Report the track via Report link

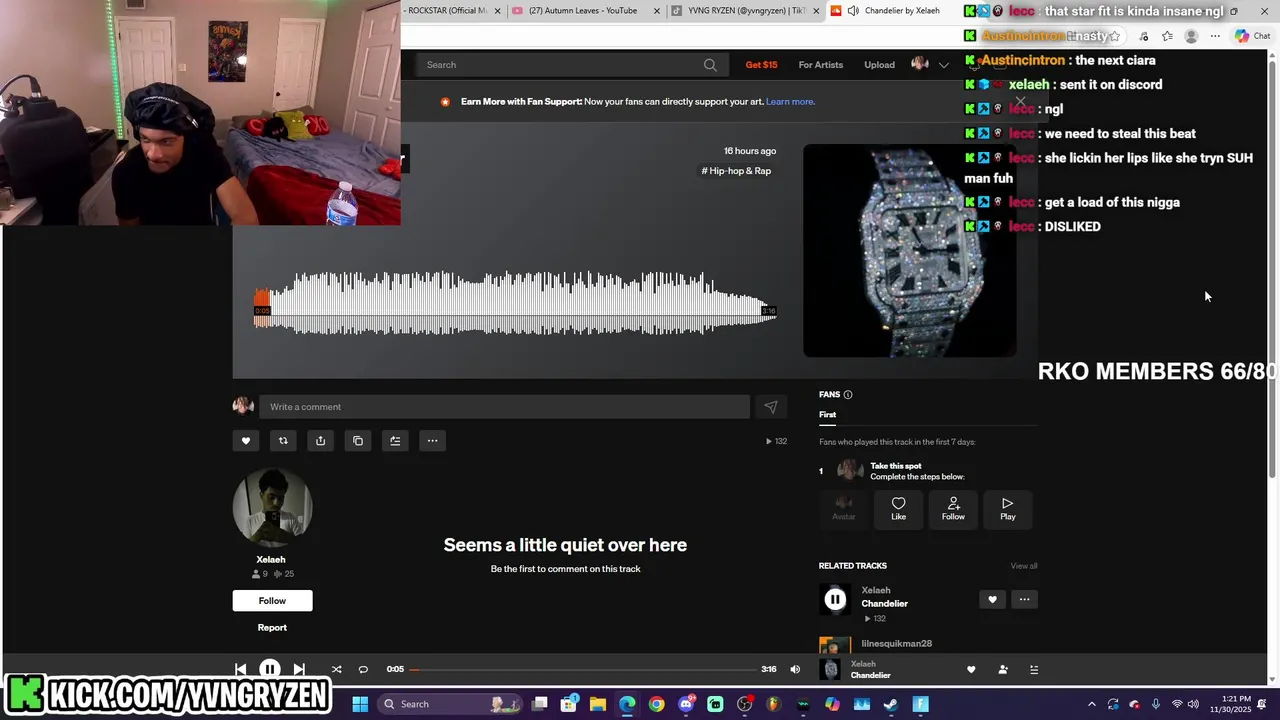(272, 628)
